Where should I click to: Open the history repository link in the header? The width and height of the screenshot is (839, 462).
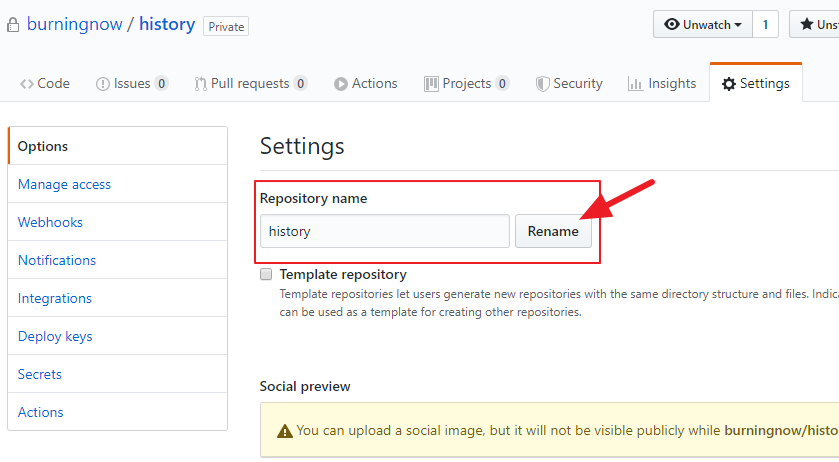pos(167,25)
